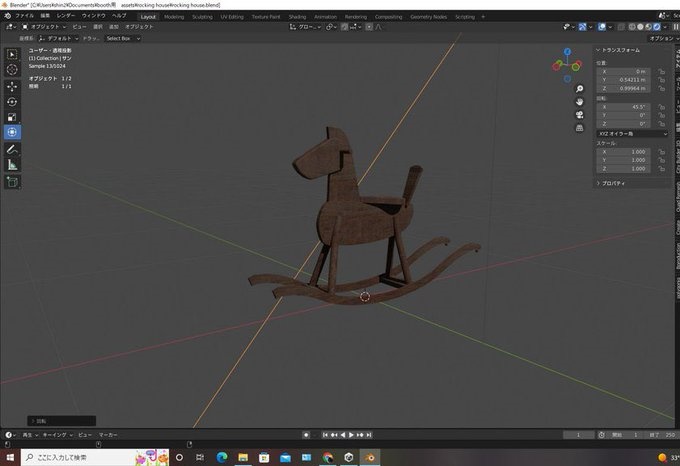
Task: Select the Annotate tool
Action: (12, 150)
